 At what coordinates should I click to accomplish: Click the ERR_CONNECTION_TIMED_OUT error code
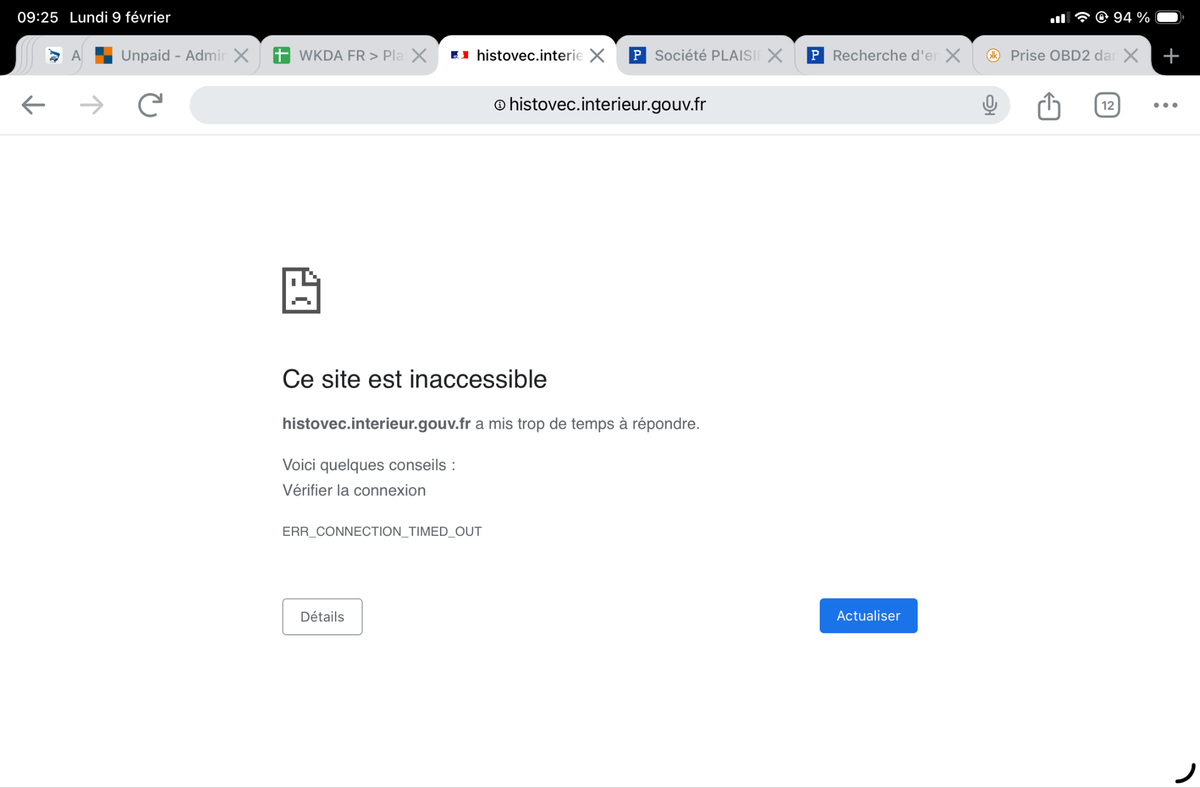click(x=382, y=531)
